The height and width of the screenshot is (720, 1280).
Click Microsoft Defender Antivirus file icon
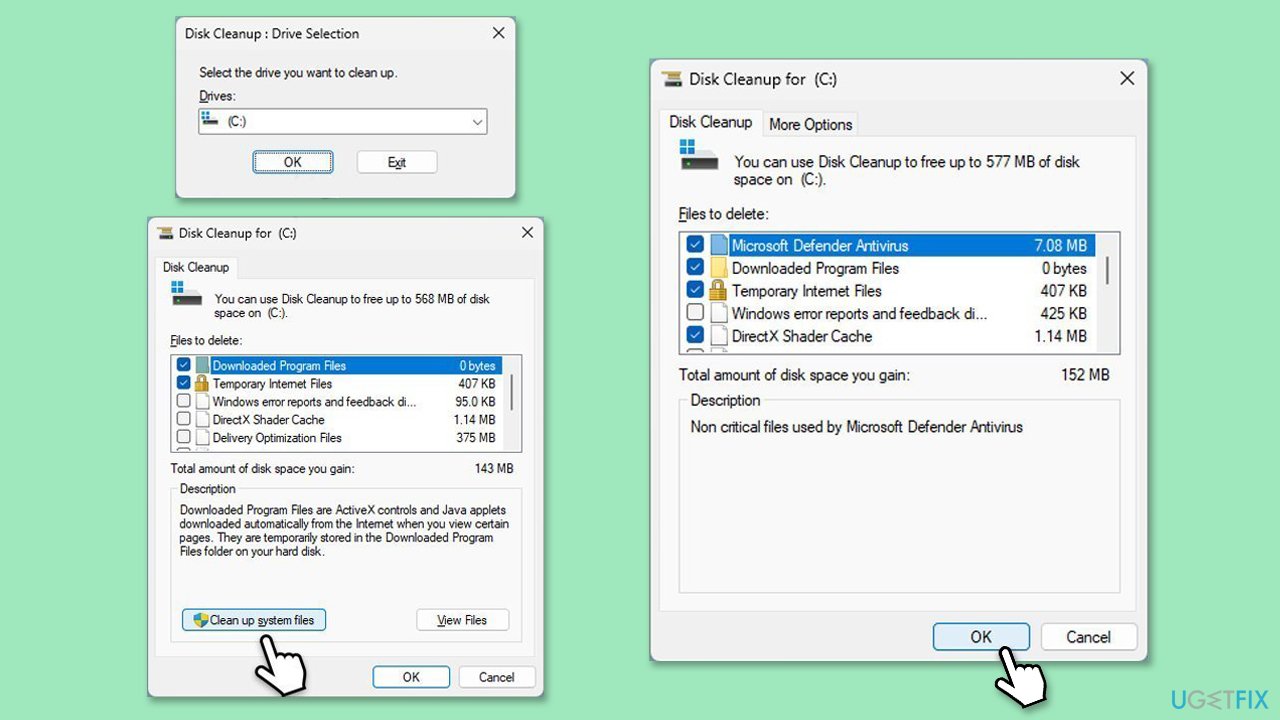(x=719, y=245)
